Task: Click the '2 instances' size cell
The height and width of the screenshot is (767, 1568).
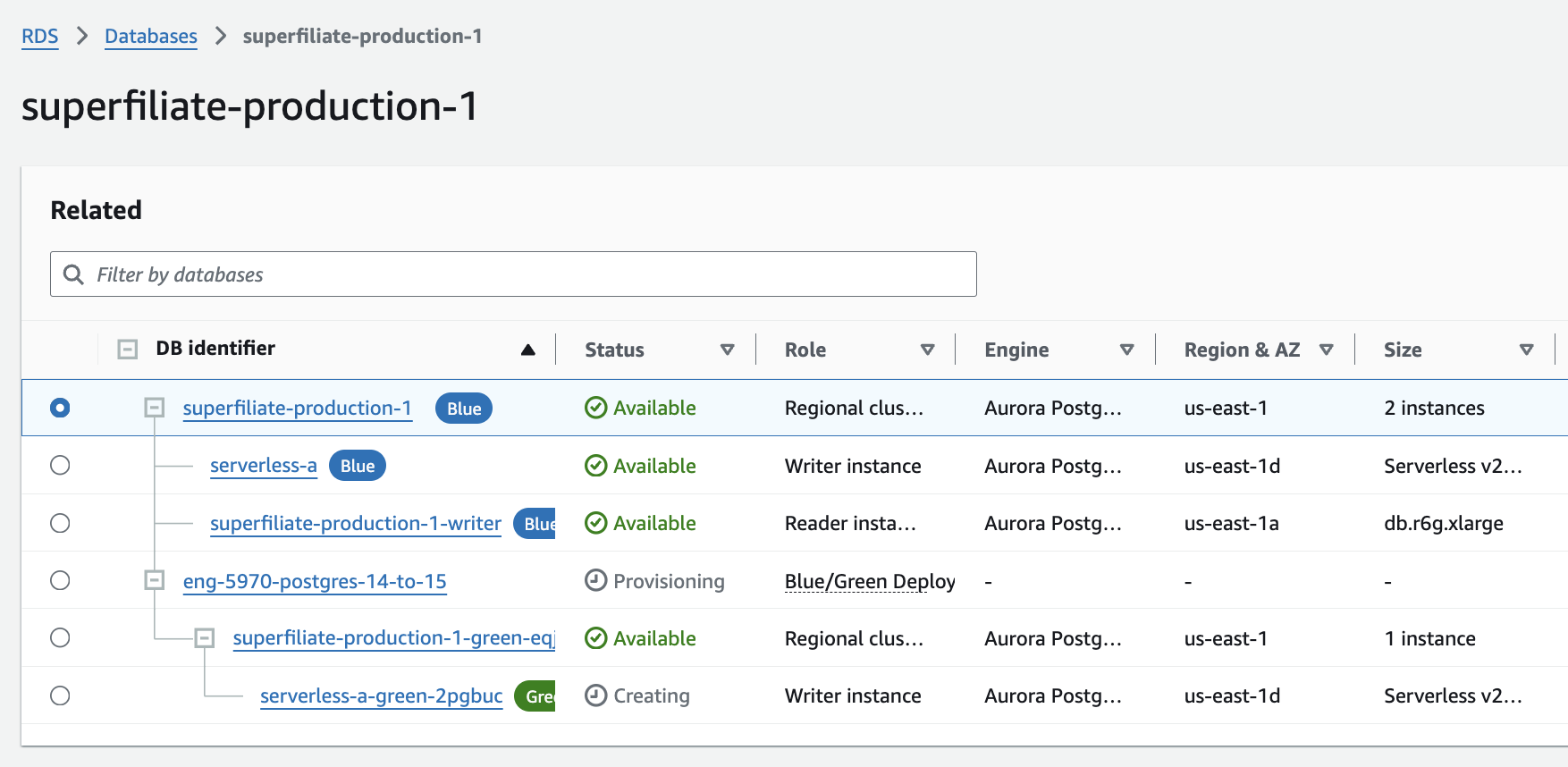Action: (1434, 408)
